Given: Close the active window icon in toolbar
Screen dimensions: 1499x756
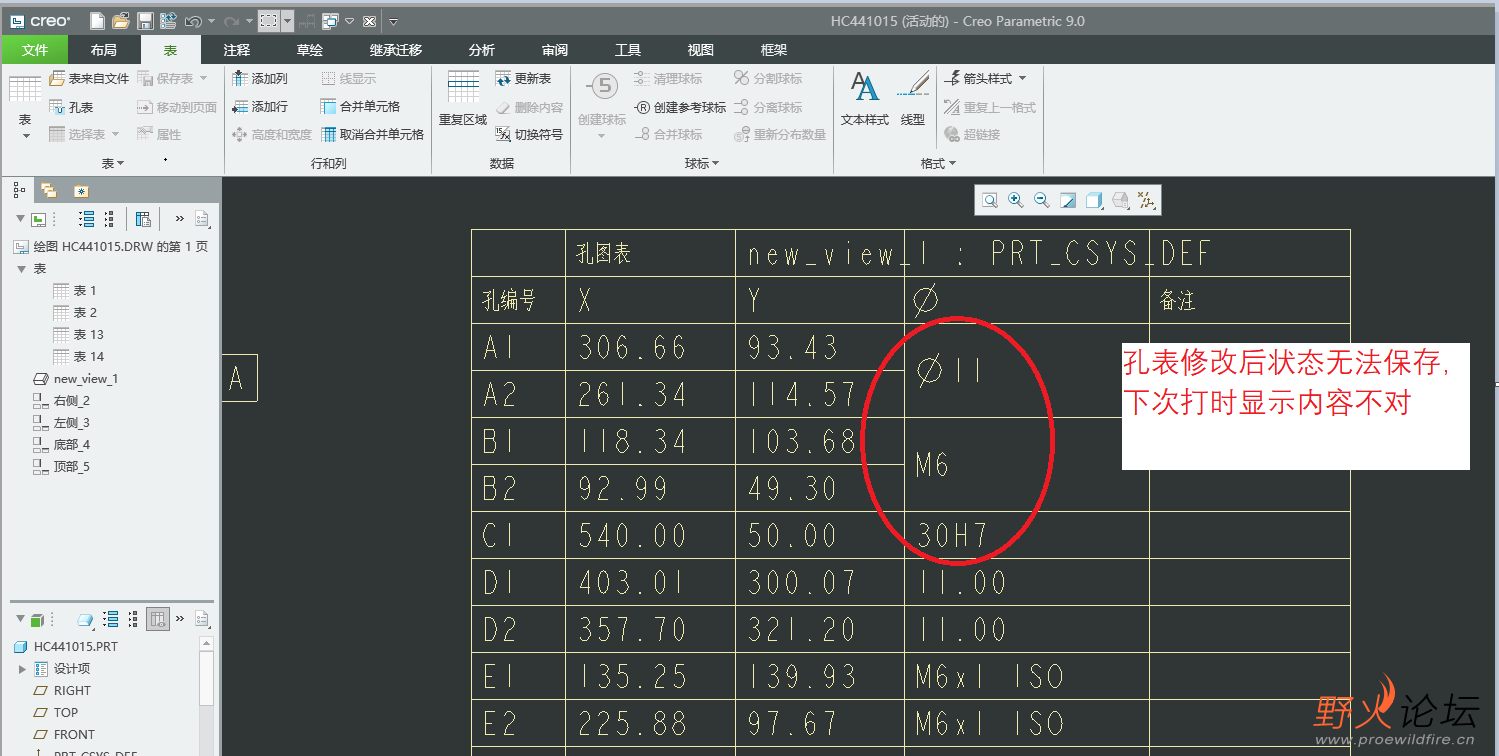Looking at the screenshot, I should [369, 21].
